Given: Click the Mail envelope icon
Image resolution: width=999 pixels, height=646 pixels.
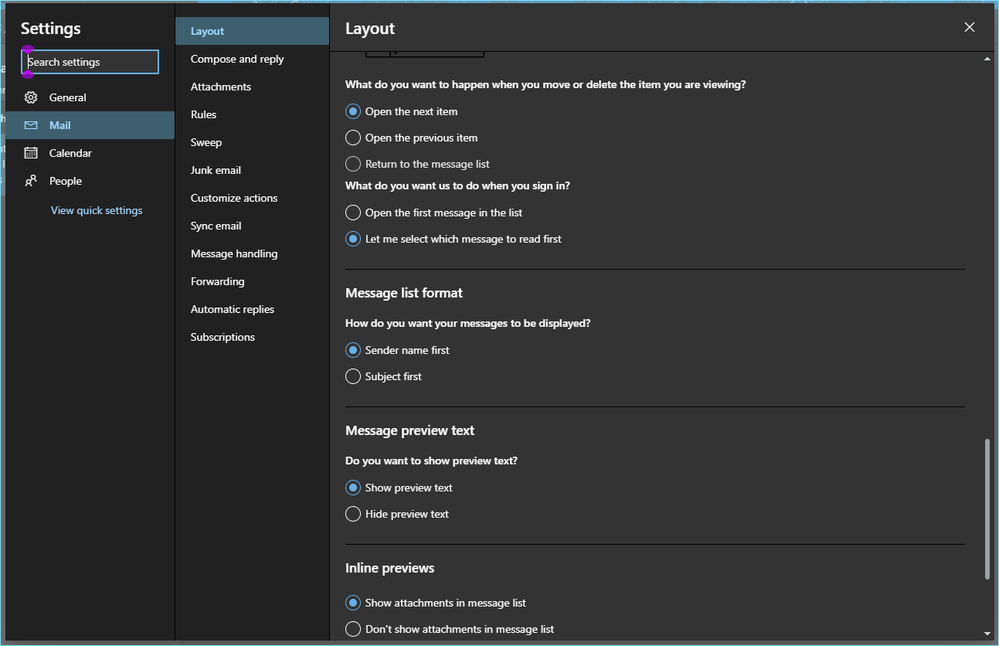Looking at the screenshot, I should [x=31, y=126].
